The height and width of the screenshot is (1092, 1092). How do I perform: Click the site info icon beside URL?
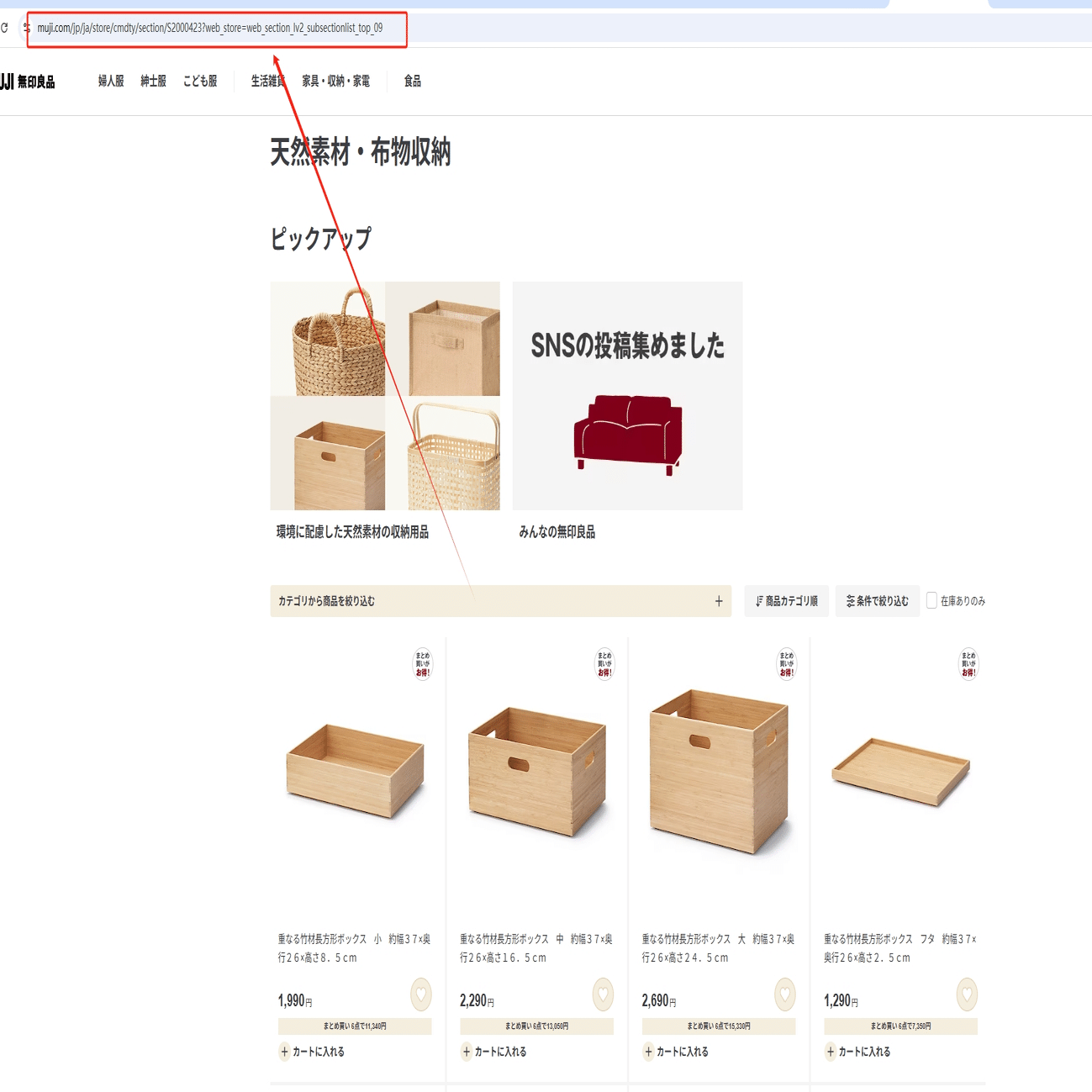click(x=27, y=28)
